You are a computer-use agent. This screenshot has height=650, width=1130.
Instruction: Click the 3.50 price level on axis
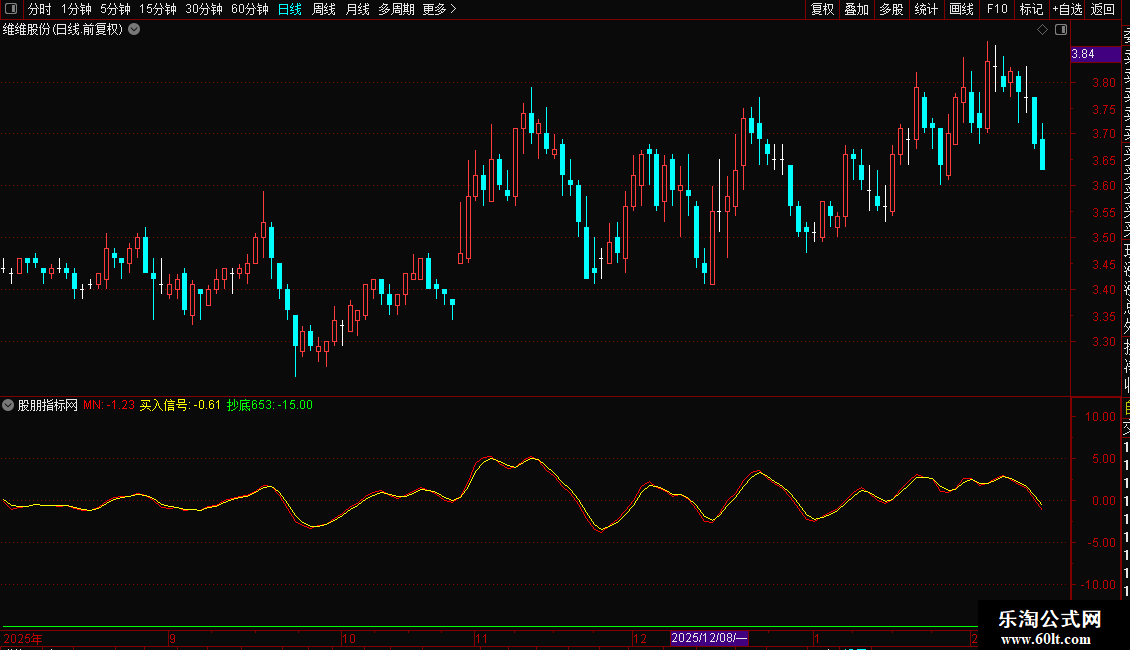[x=1103, y=238]
